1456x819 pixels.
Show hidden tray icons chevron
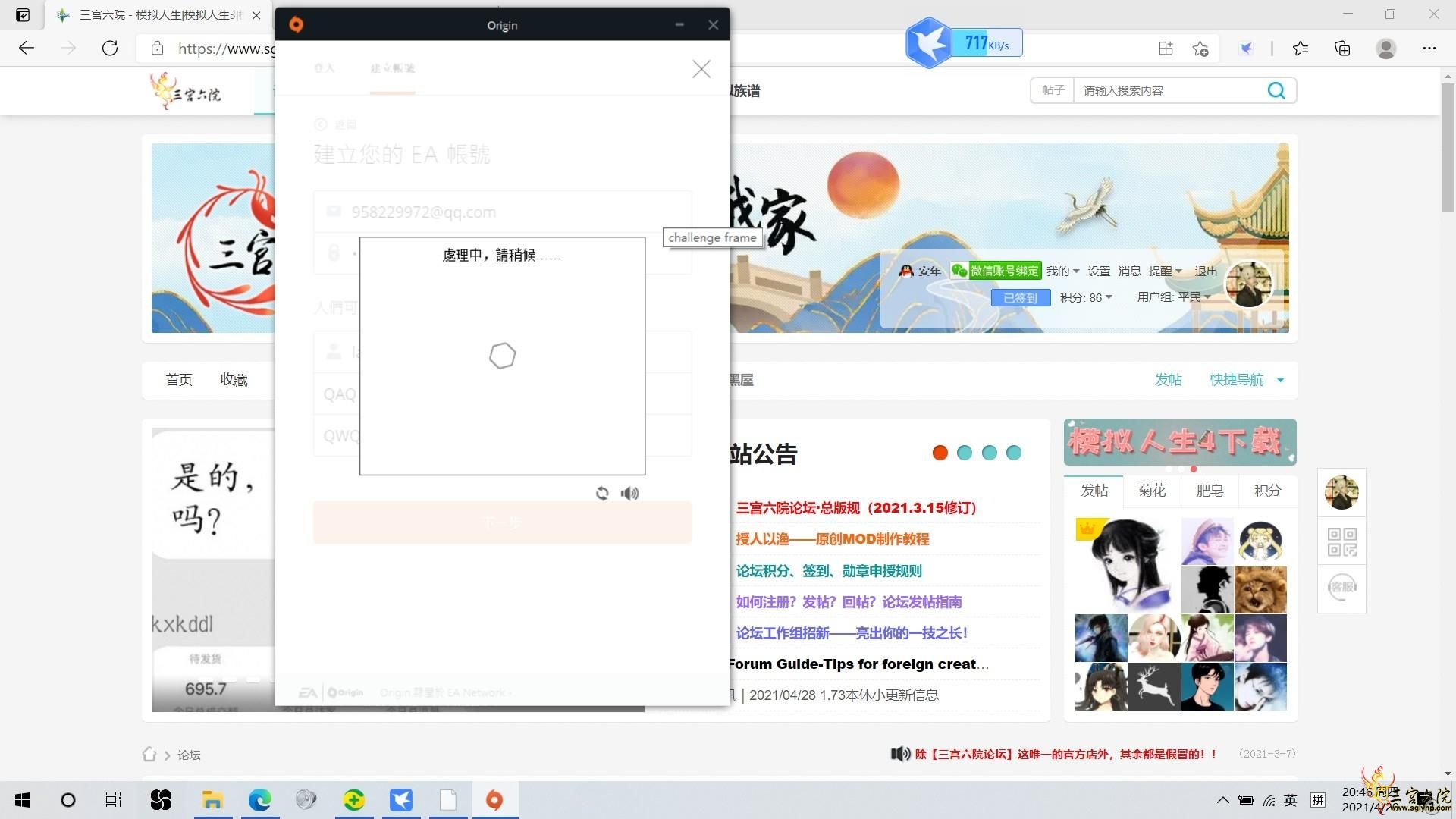(1222, 800)
